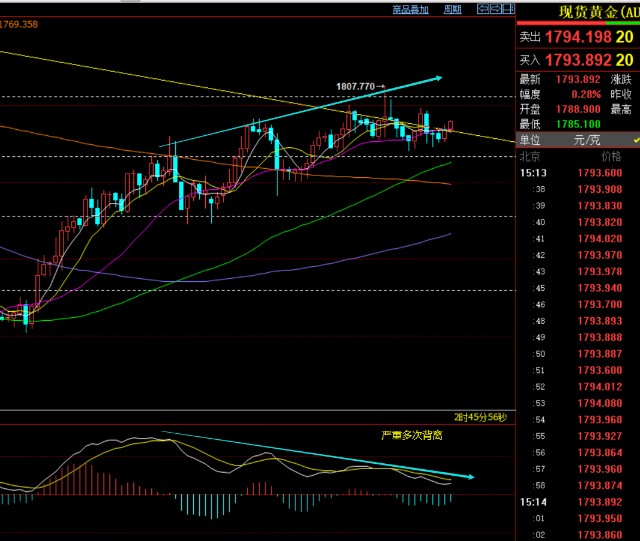Click the 2时45分56秒 countdown timer label
The image size is (640, 541).
pyautogui.click(x=479, y=416)
